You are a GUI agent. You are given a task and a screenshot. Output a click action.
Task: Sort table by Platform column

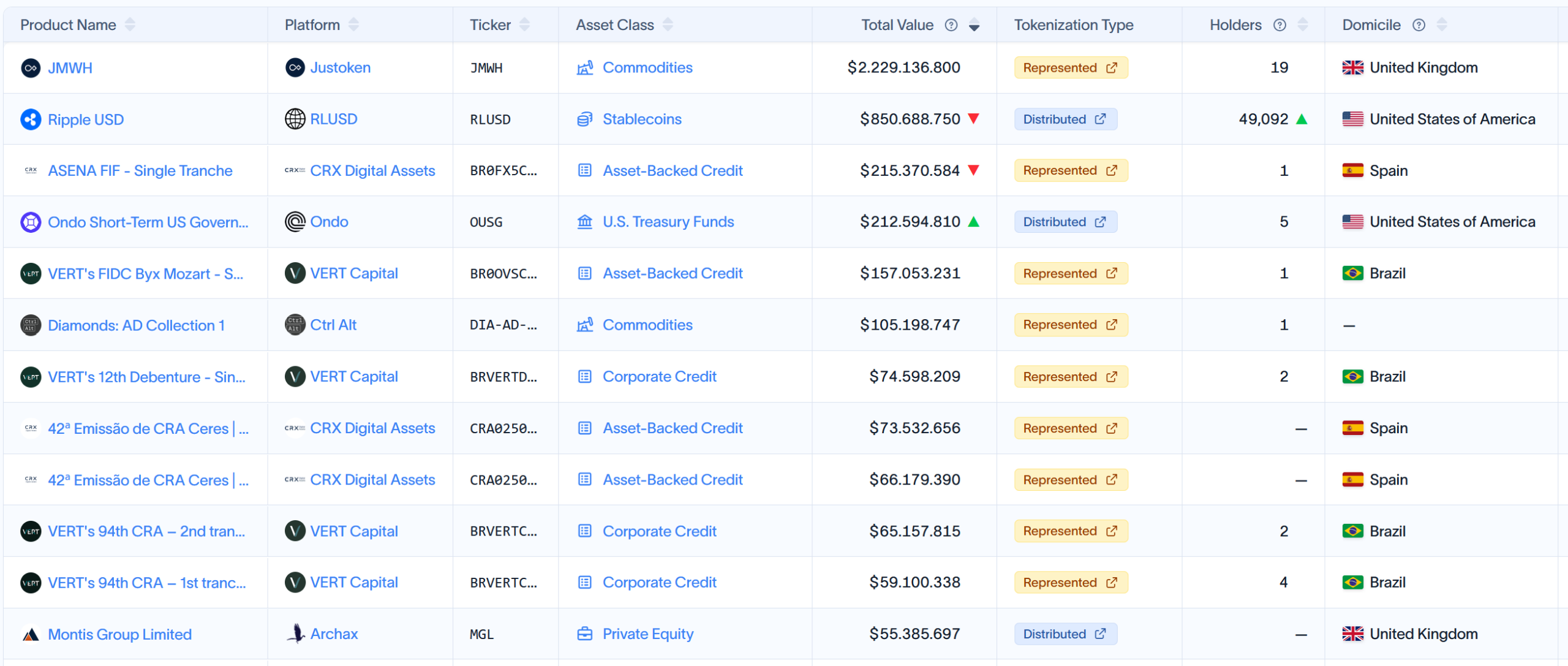353,25
